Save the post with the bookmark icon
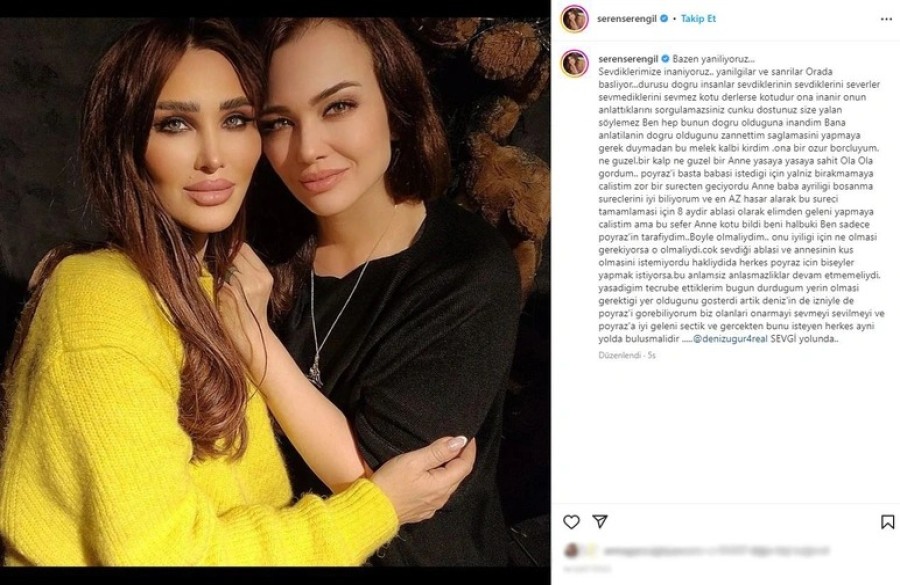 click(x=887, y=521)
